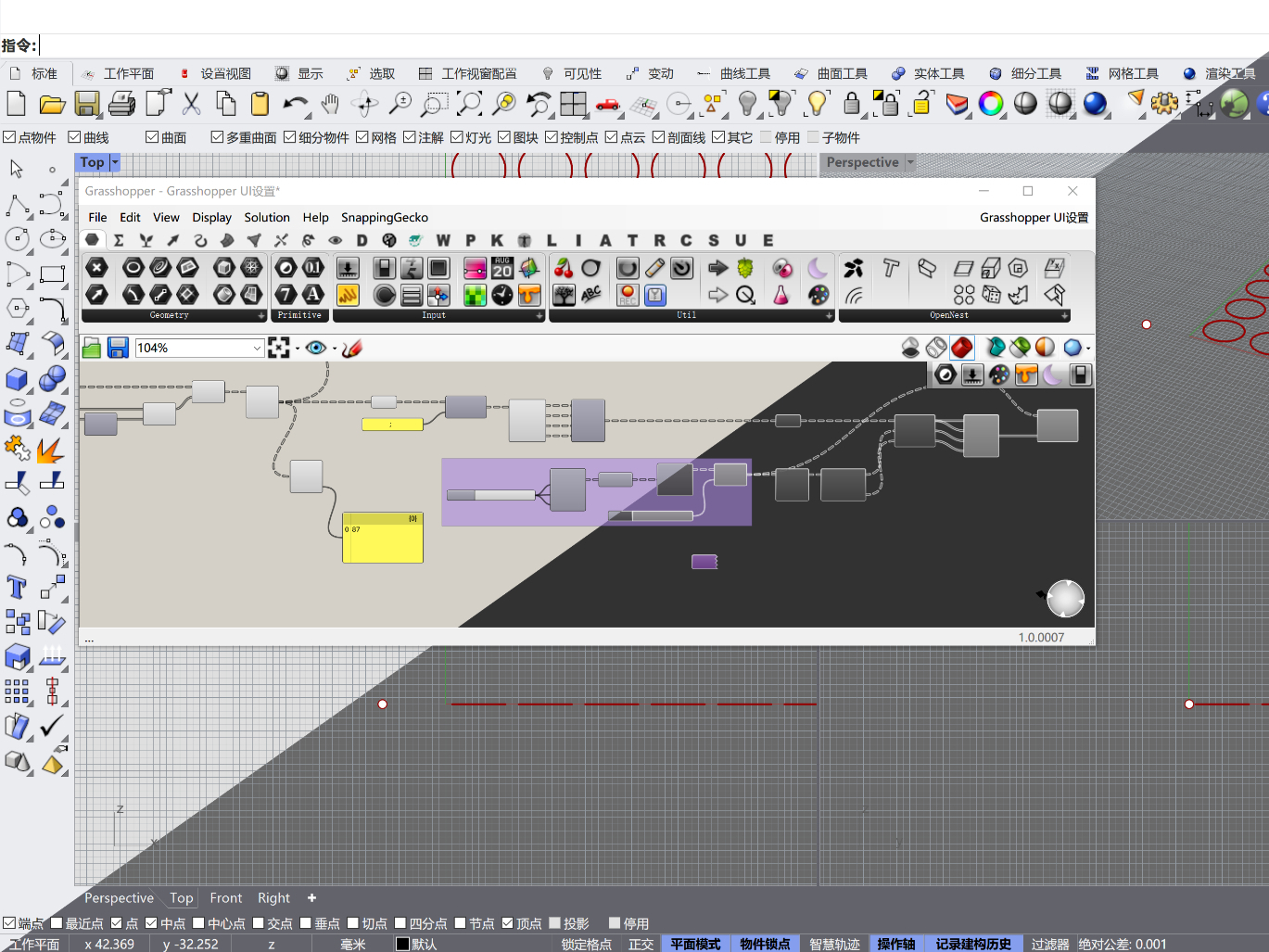The height and width of the screenshot is (952, 1269).
Task: Expand the Geometry panel in Grasshopper
Action: (261, 316)
